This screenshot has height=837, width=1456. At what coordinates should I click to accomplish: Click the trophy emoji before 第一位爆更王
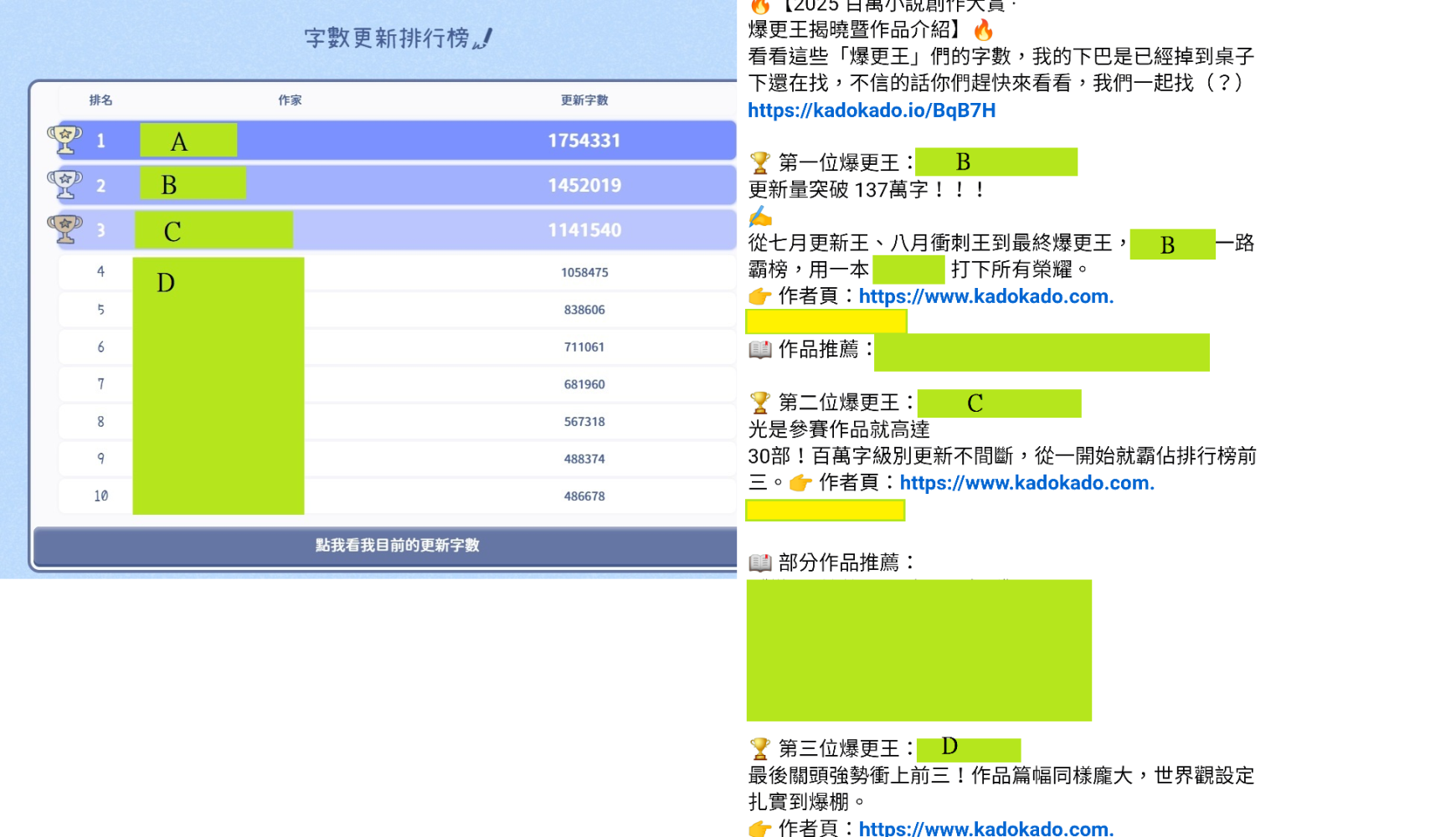pyautogui.click(x=759, y=162)
